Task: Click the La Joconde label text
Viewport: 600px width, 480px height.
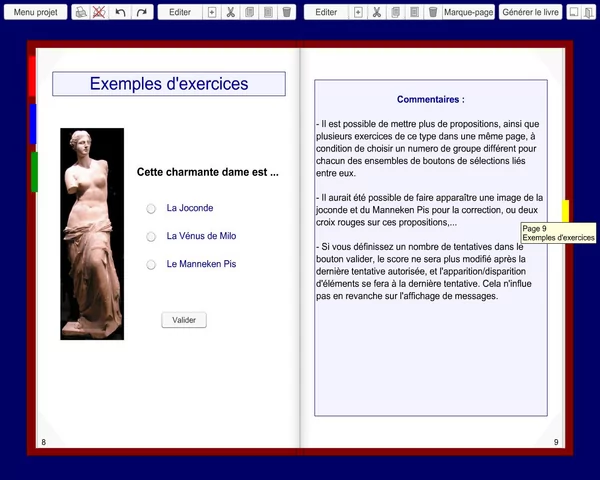Action: 190,208
